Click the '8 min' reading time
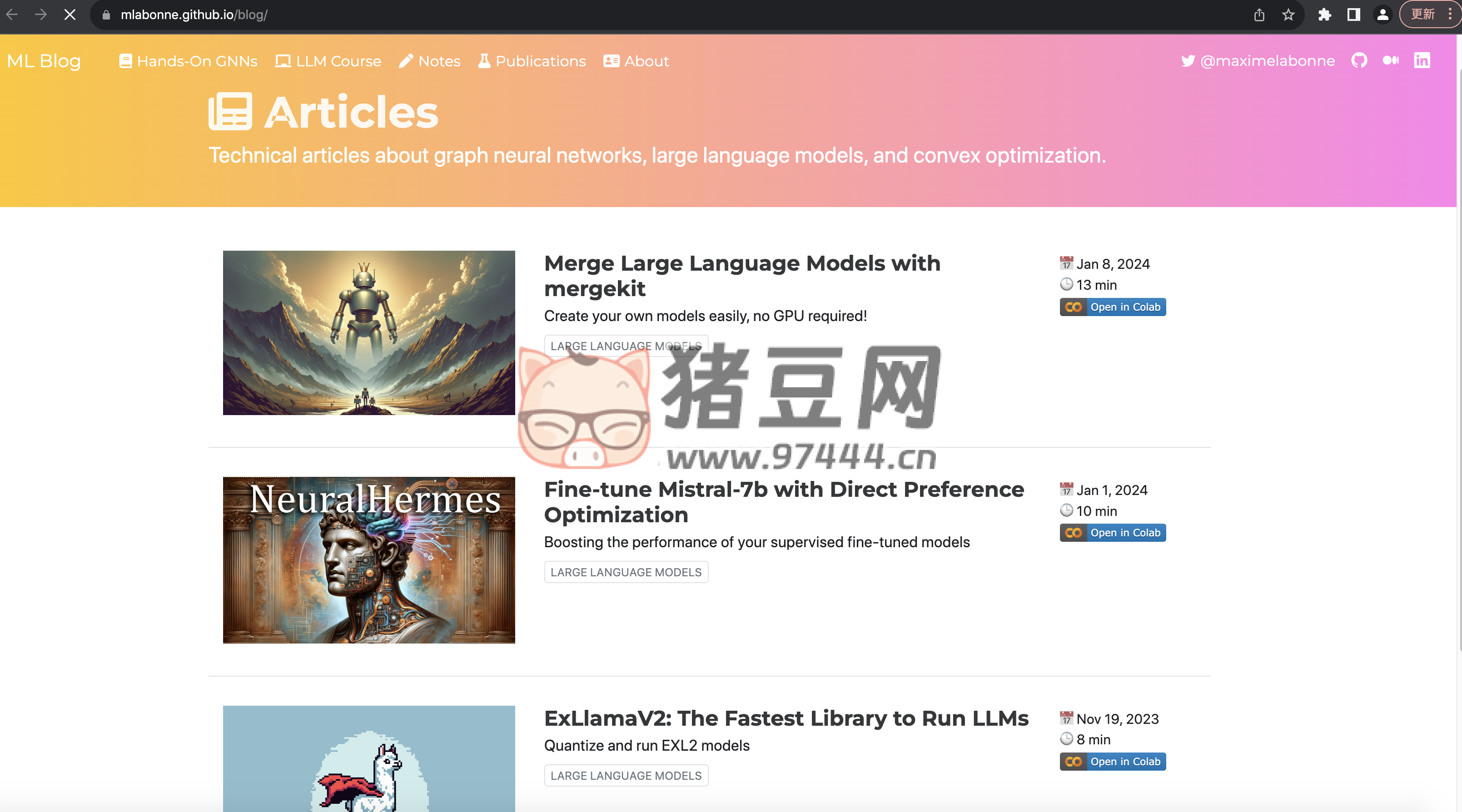1462x812 pixels. pyautogui.click(x=1093, y=739)
